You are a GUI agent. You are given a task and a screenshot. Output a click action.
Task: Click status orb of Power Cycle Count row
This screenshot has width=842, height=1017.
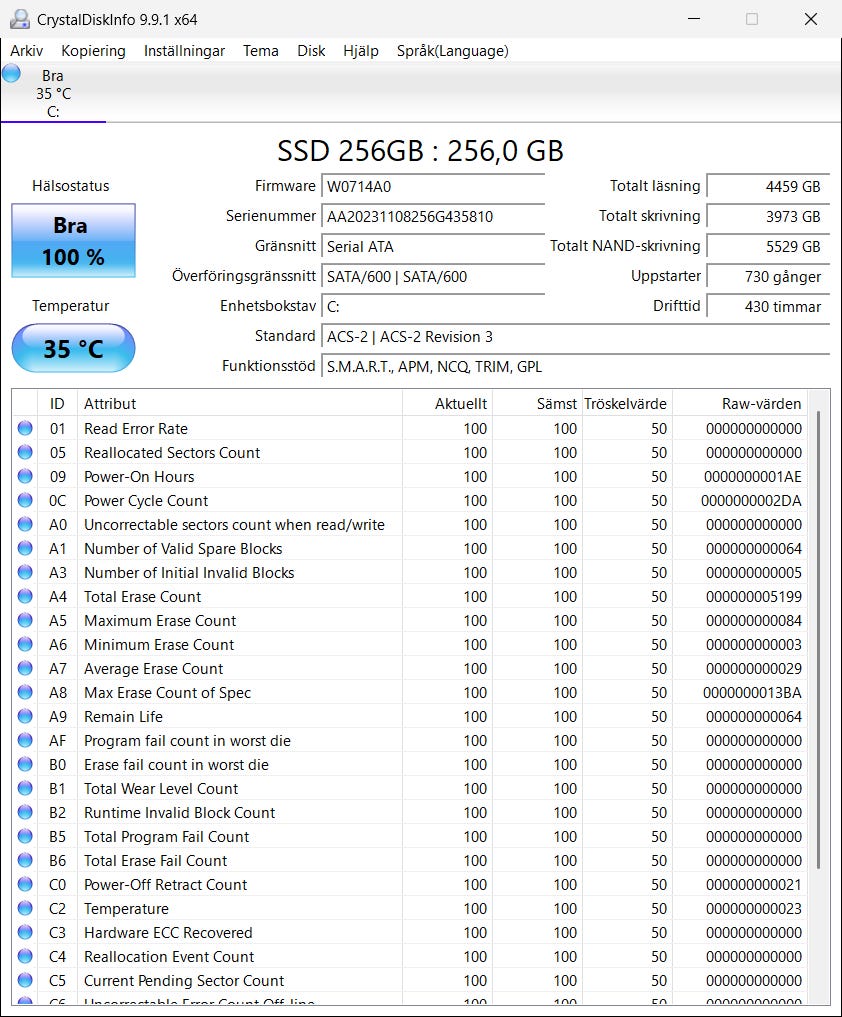point(25,500)
